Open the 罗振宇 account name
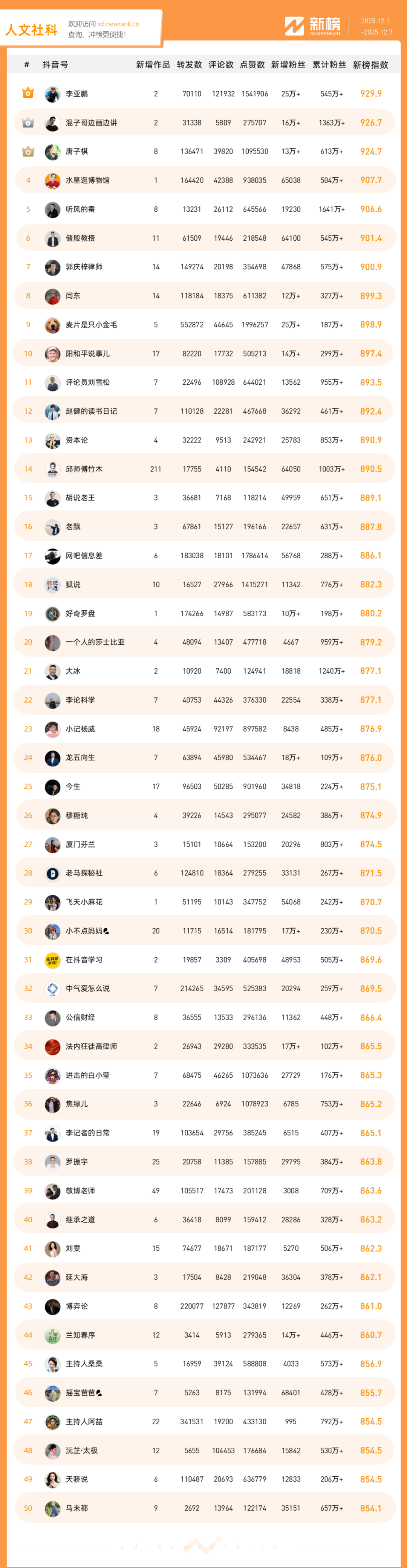This screenshot has width=407, height=1568. coord(77,1162)
